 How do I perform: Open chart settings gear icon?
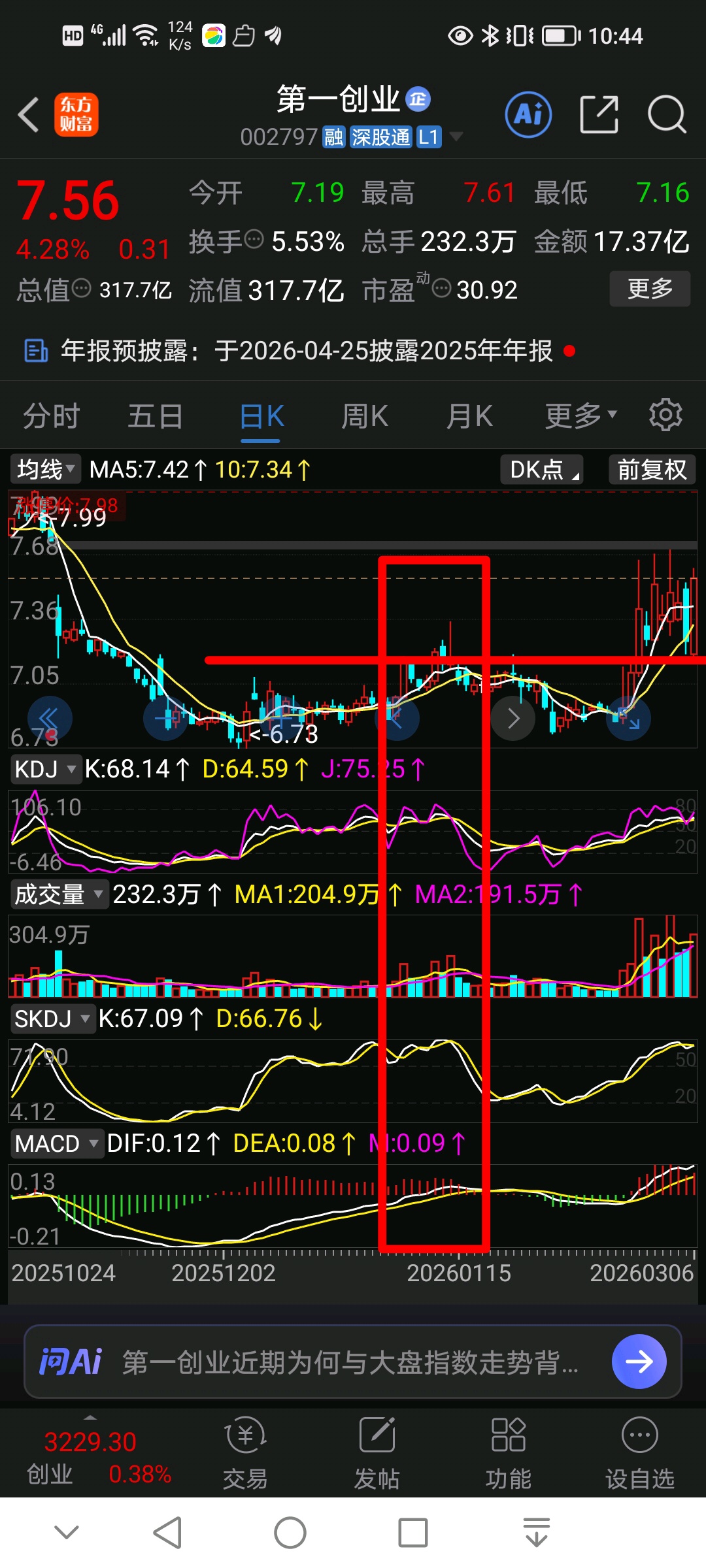coord(665,415)
